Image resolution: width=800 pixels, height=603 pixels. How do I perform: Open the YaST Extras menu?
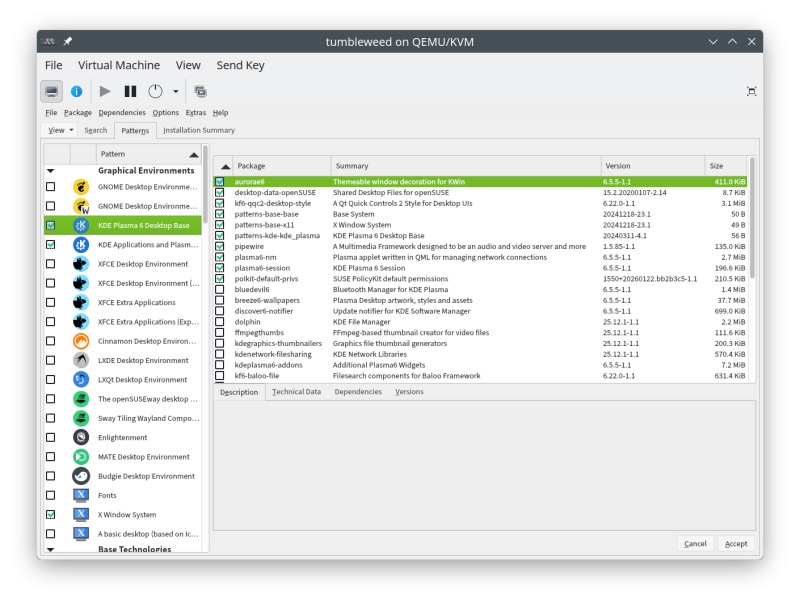(196, 113)
